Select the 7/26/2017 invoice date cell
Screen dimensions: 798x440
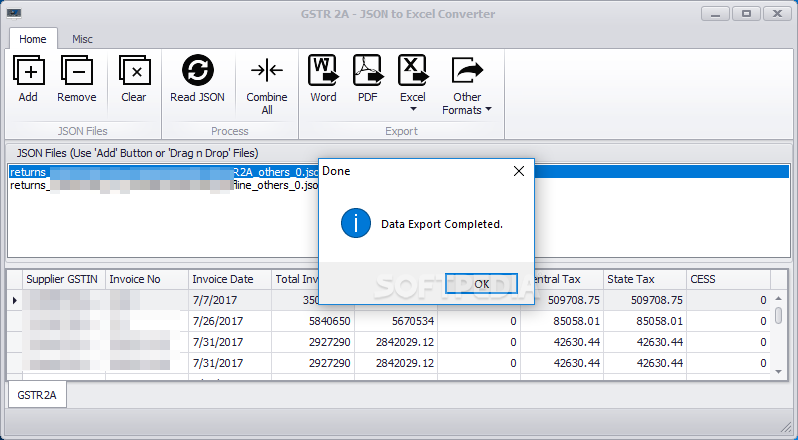(x=230, y=321)
